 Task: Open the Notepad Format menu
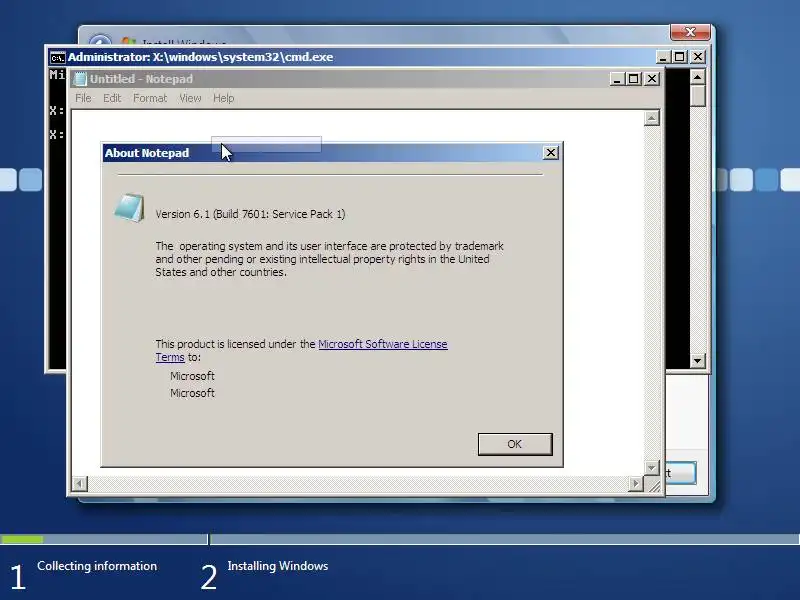coord(150,98)
